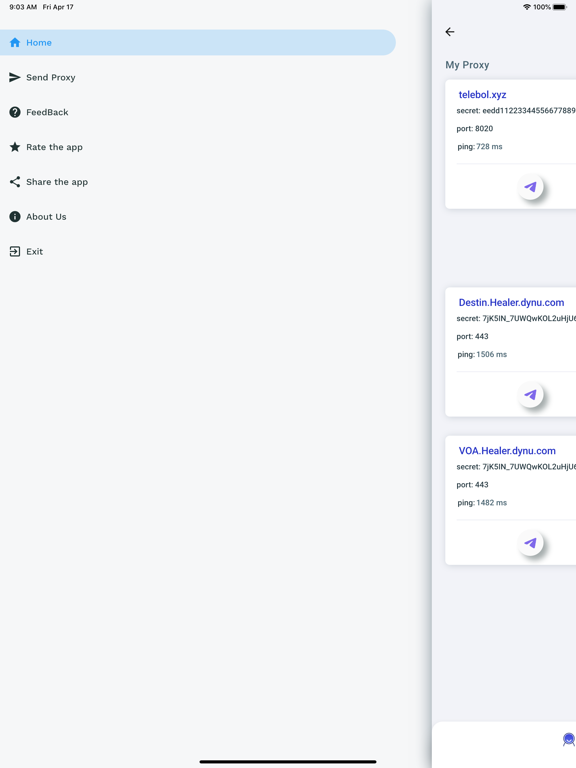Click the Rate the app star icon
Viewport: 576px width, 768px height.
click(x=15, y=147)
